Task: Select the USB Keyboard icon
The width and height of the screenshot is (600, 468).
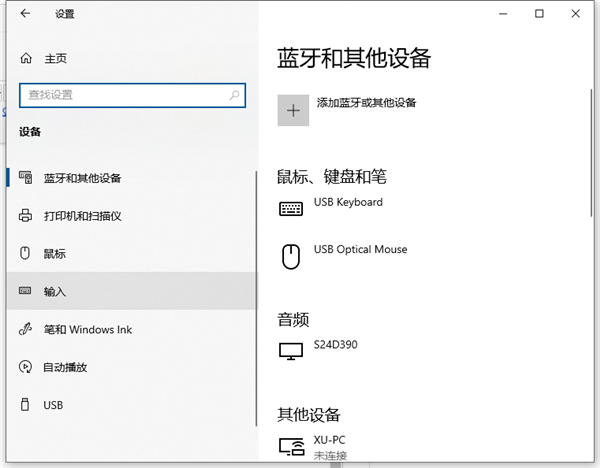Action: coord(291,209)
